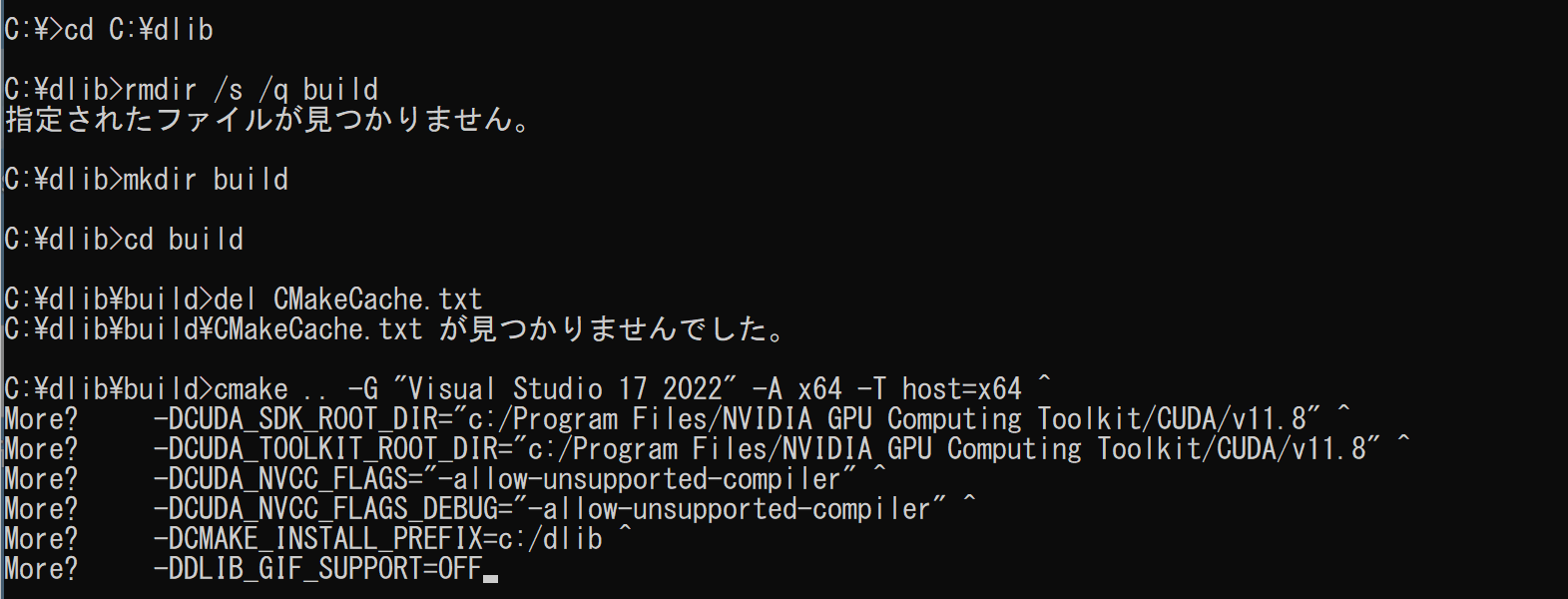Click the 'cmake ..' command word

pos(270,389)
